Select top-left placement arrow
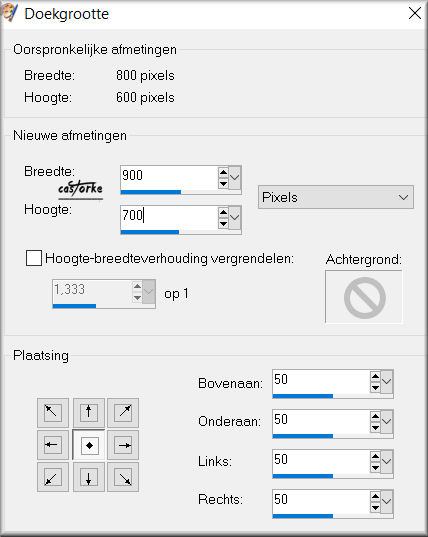Image resolution: width=428 pixels, height=537 pixels. (x=53, y=412)
